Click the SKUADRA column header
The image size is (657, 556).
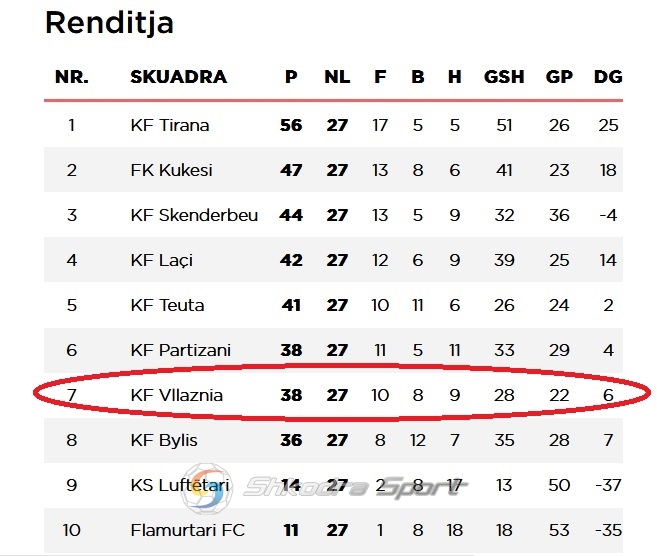click(178, 77)
